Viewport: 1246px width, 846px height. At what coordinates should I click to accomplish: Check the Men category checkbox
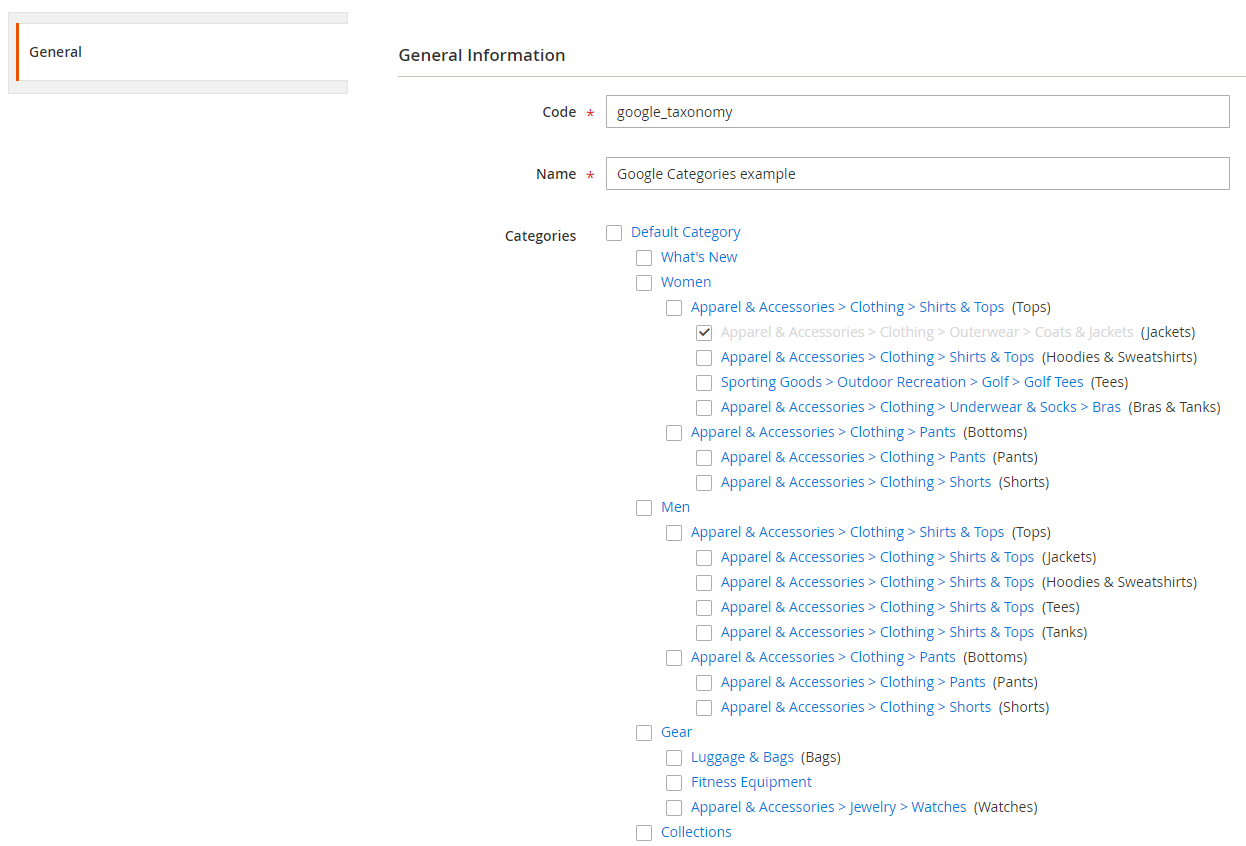(x=644, y=508)
